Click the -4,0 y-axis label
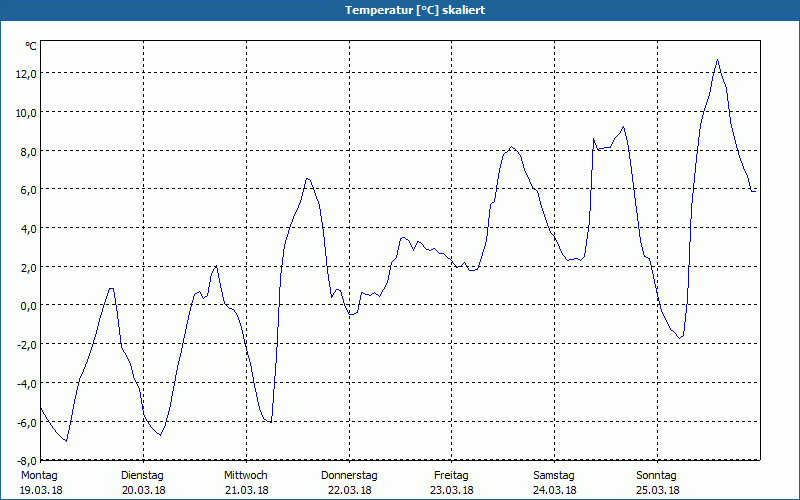This screenshot has height=500, width=800. pos(27,384)
